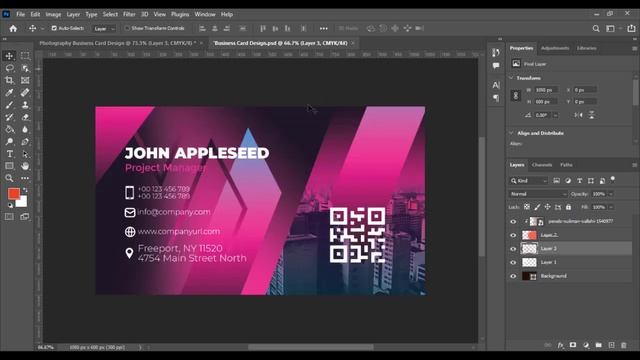Select the Eraser tool
The height and width of the screenshot is (360, 640).
[x=25, y=117]
